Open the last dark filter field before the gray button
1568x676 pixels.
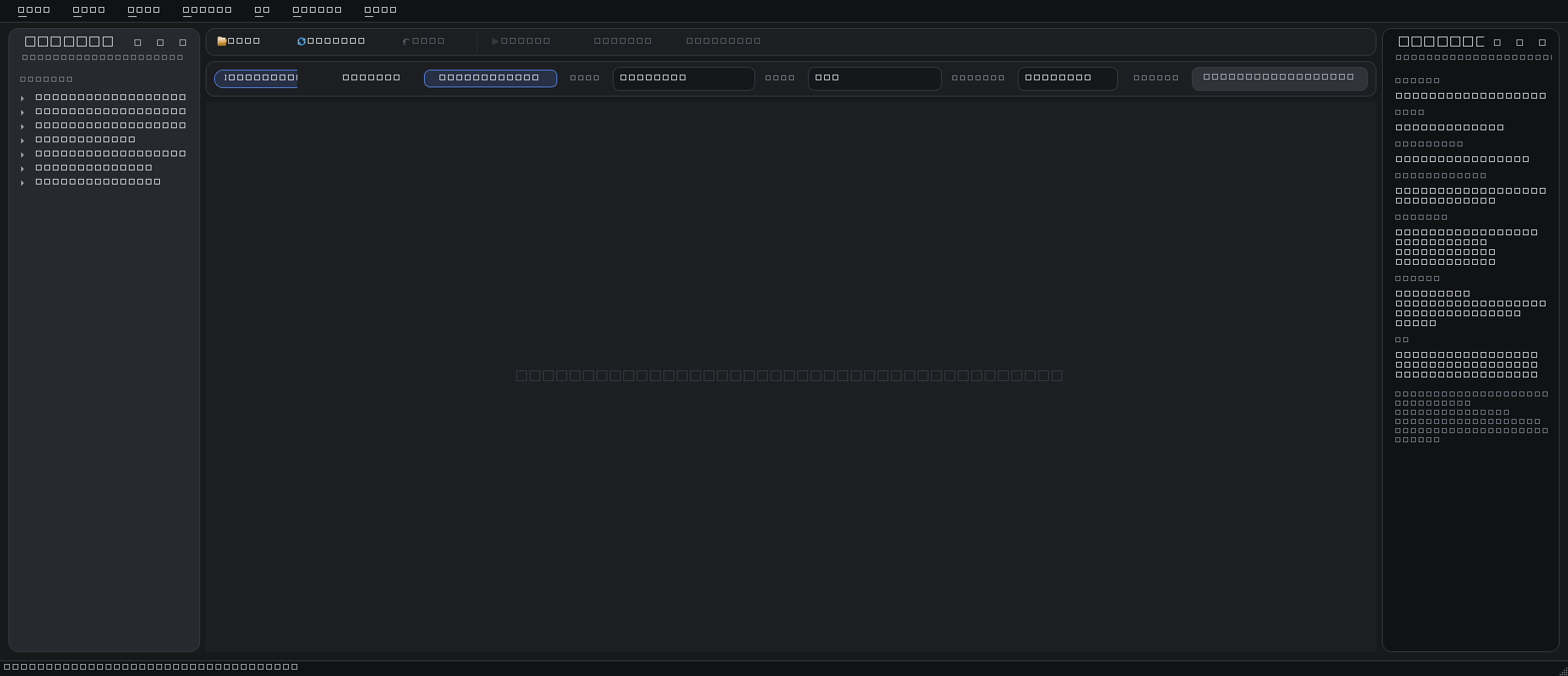pyautogui.click(x=1067, y=79)
